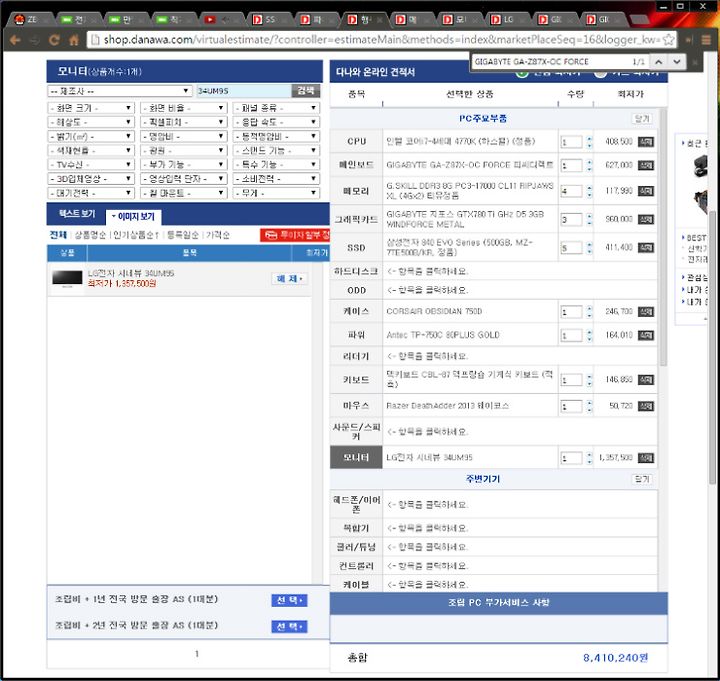The height and width of the screenshot is (681, 720).
Task: Jump to previous find-bar match arrow
Action: (658, 62)
